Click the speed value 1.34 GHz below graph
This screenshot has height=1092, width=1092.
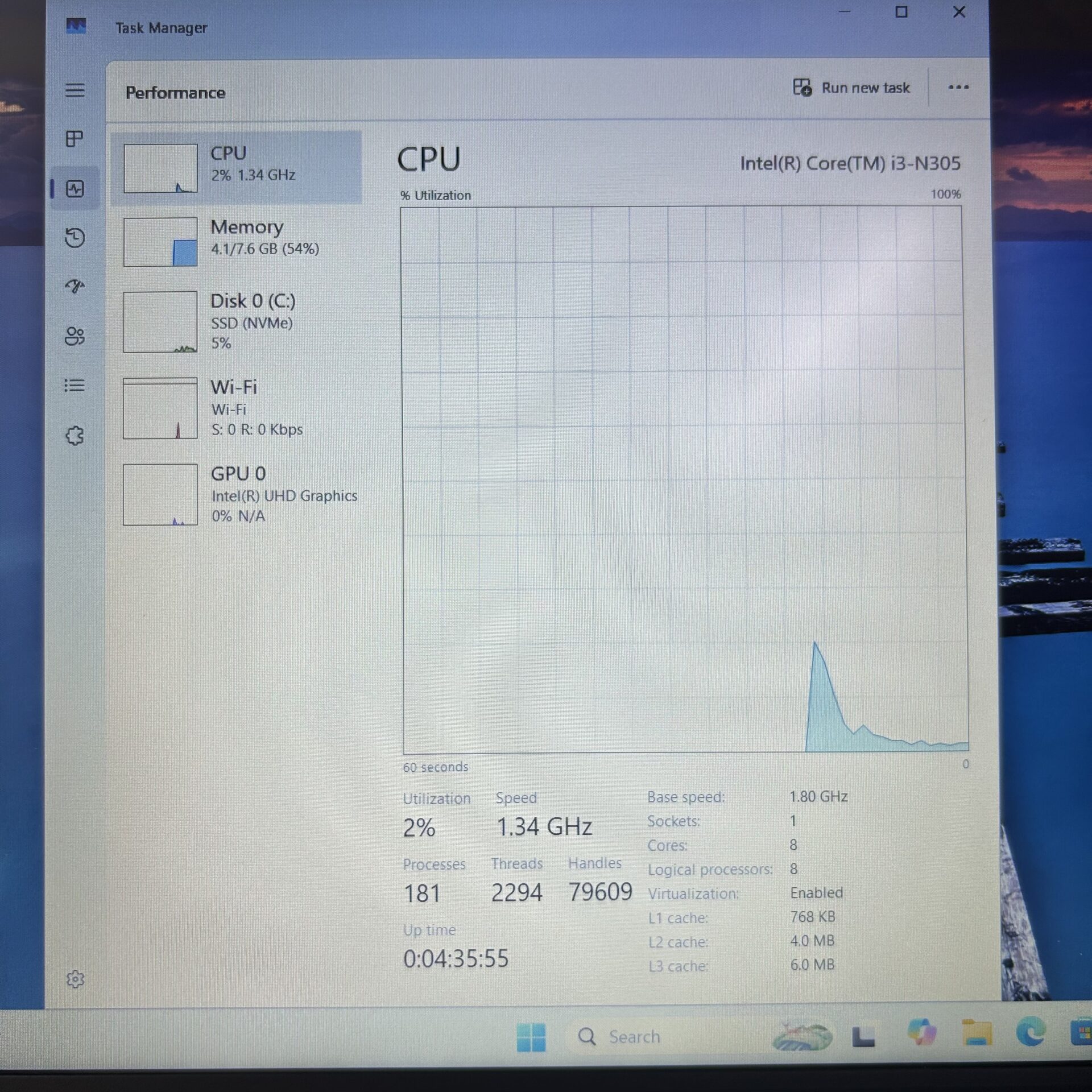tap(544, 827)
